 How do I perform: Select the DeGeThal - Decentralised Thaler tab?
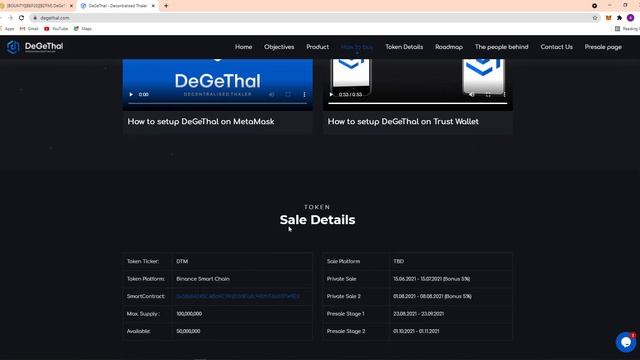118,6
